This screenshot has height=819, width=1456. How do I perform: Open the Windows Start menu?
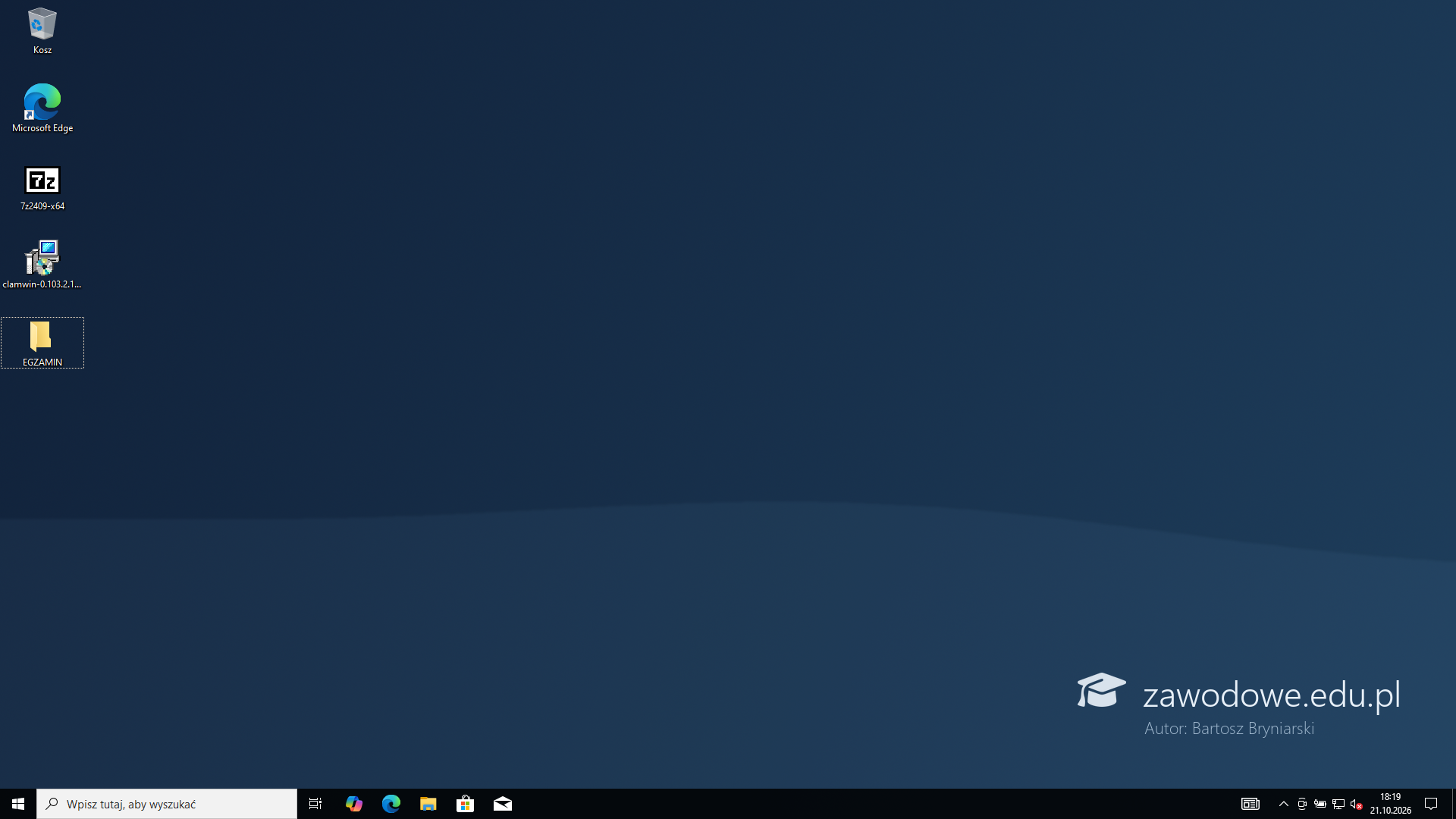(x=18, y=804)
